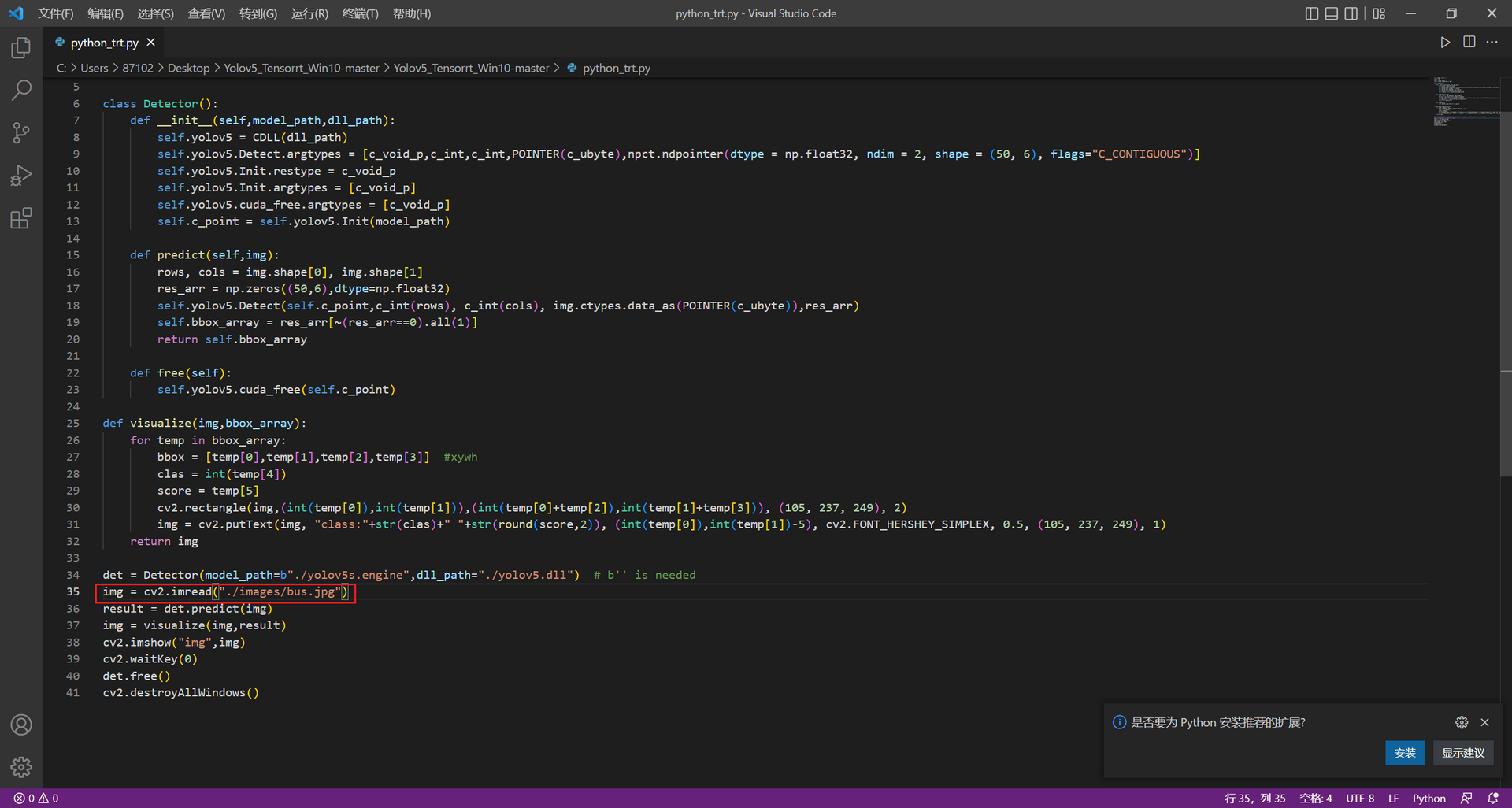The width and height of the screenshot is (1512, 808).
Task: Open the Source Control view
Action: pos(21,132)
